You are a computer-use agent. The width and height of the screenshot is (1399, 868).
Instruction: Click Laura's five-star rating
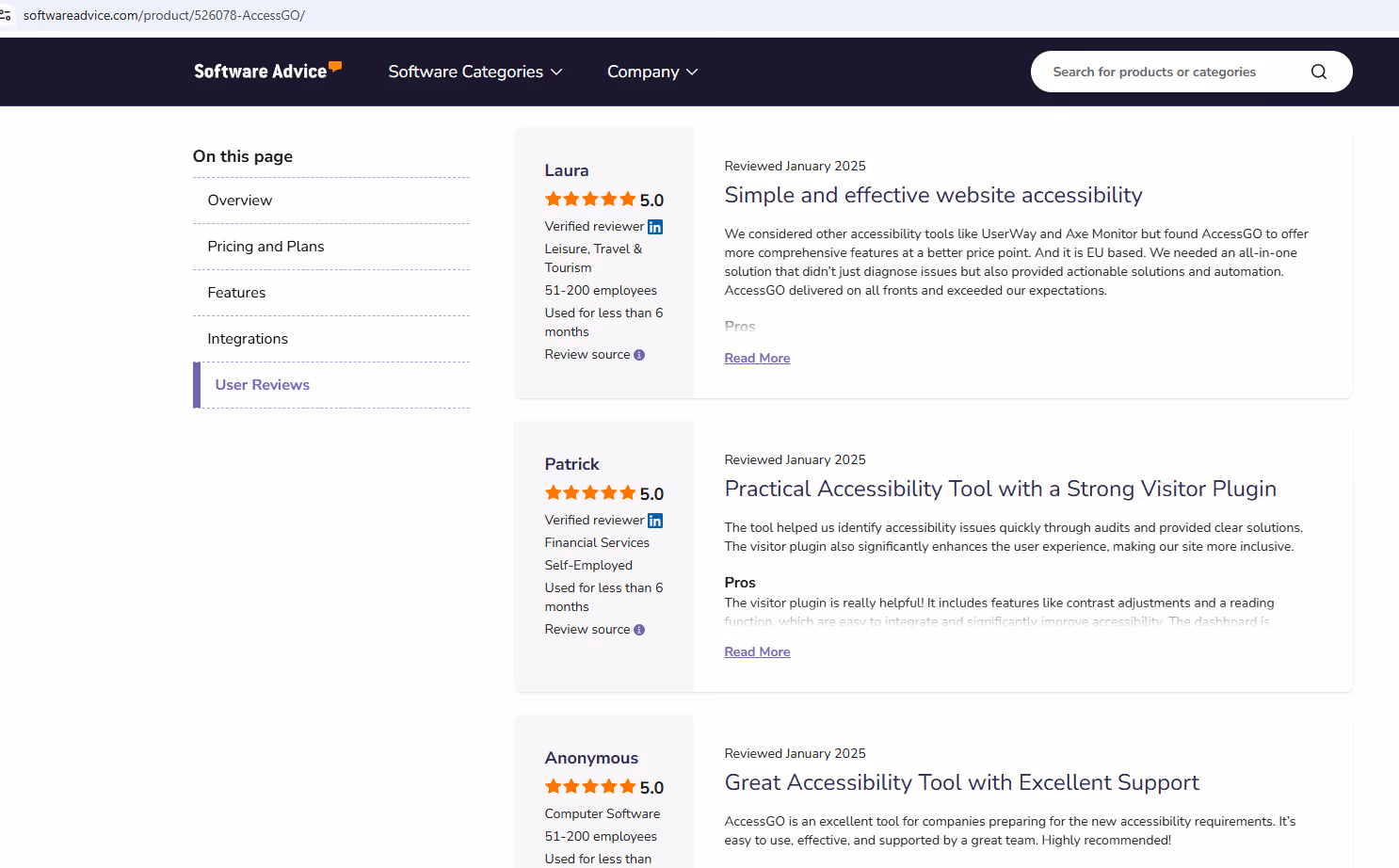[590, 200]
